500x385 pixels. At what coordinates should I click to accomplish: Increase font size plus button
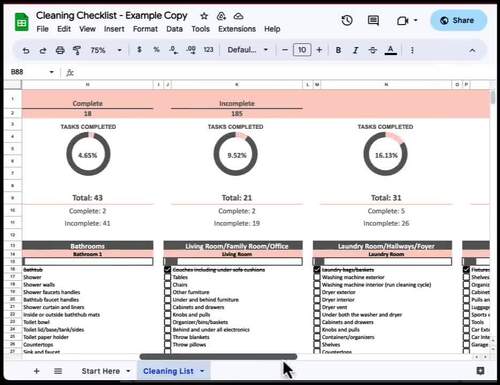tap(319, 50)
